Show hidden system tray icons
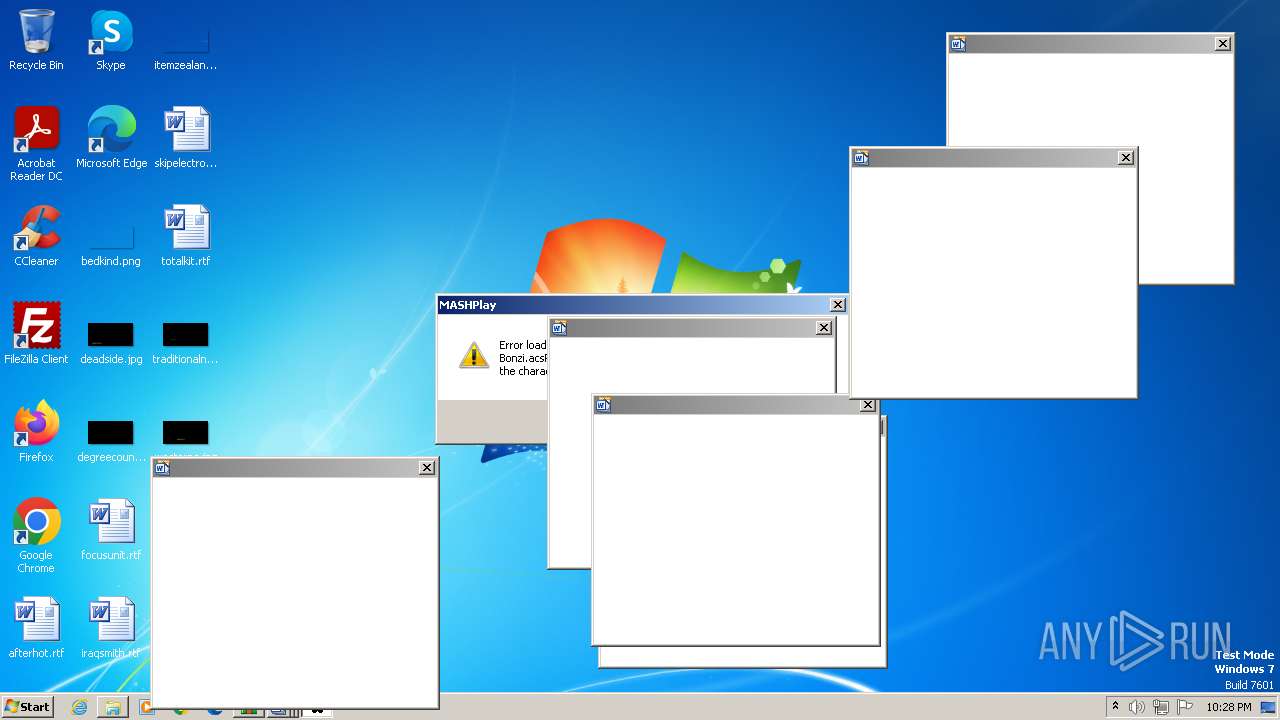The height and width of the screenshot is (720, 1280). coord(1115,706)
